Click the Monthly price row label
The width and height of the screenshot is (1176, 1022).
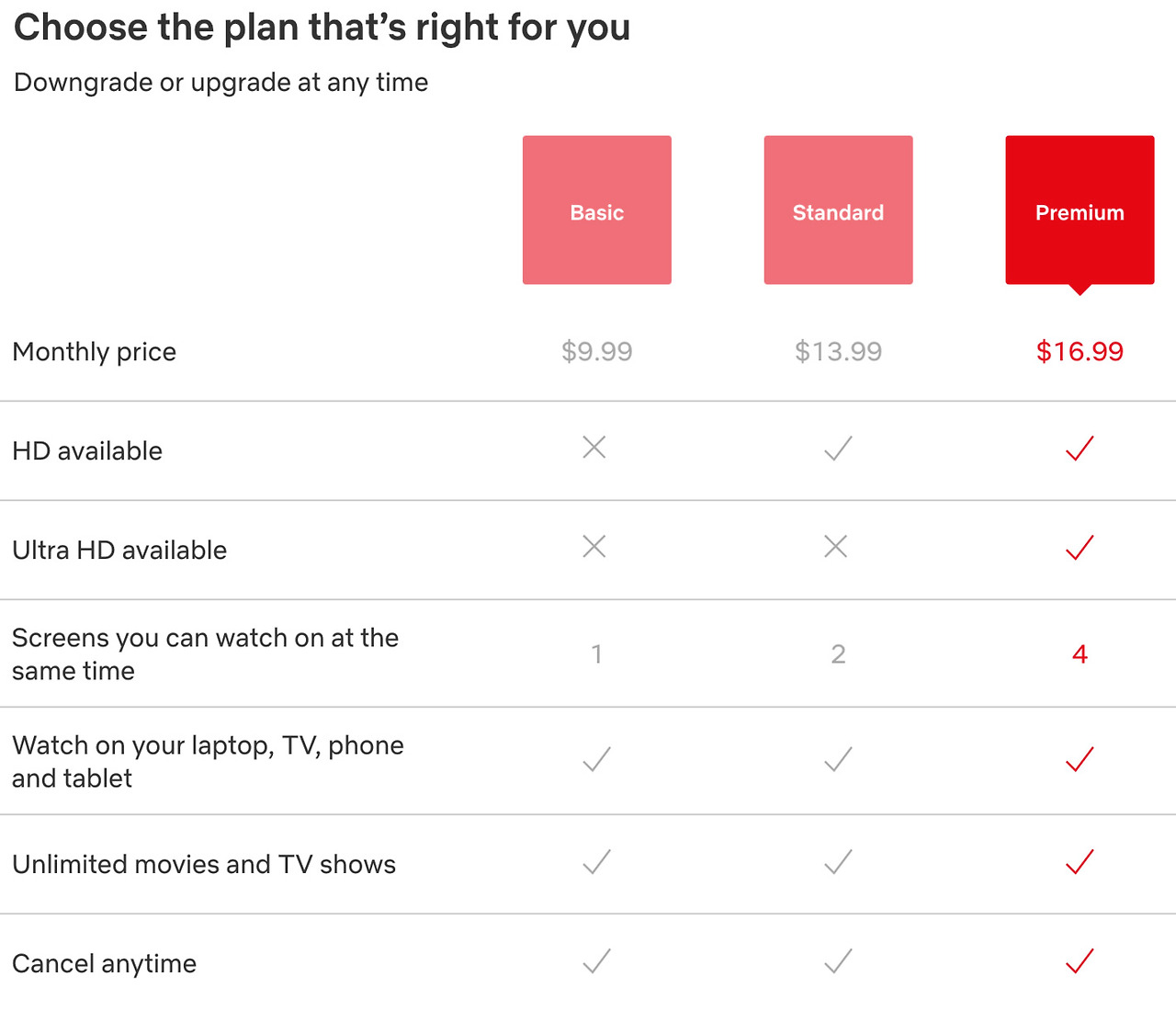94,351
